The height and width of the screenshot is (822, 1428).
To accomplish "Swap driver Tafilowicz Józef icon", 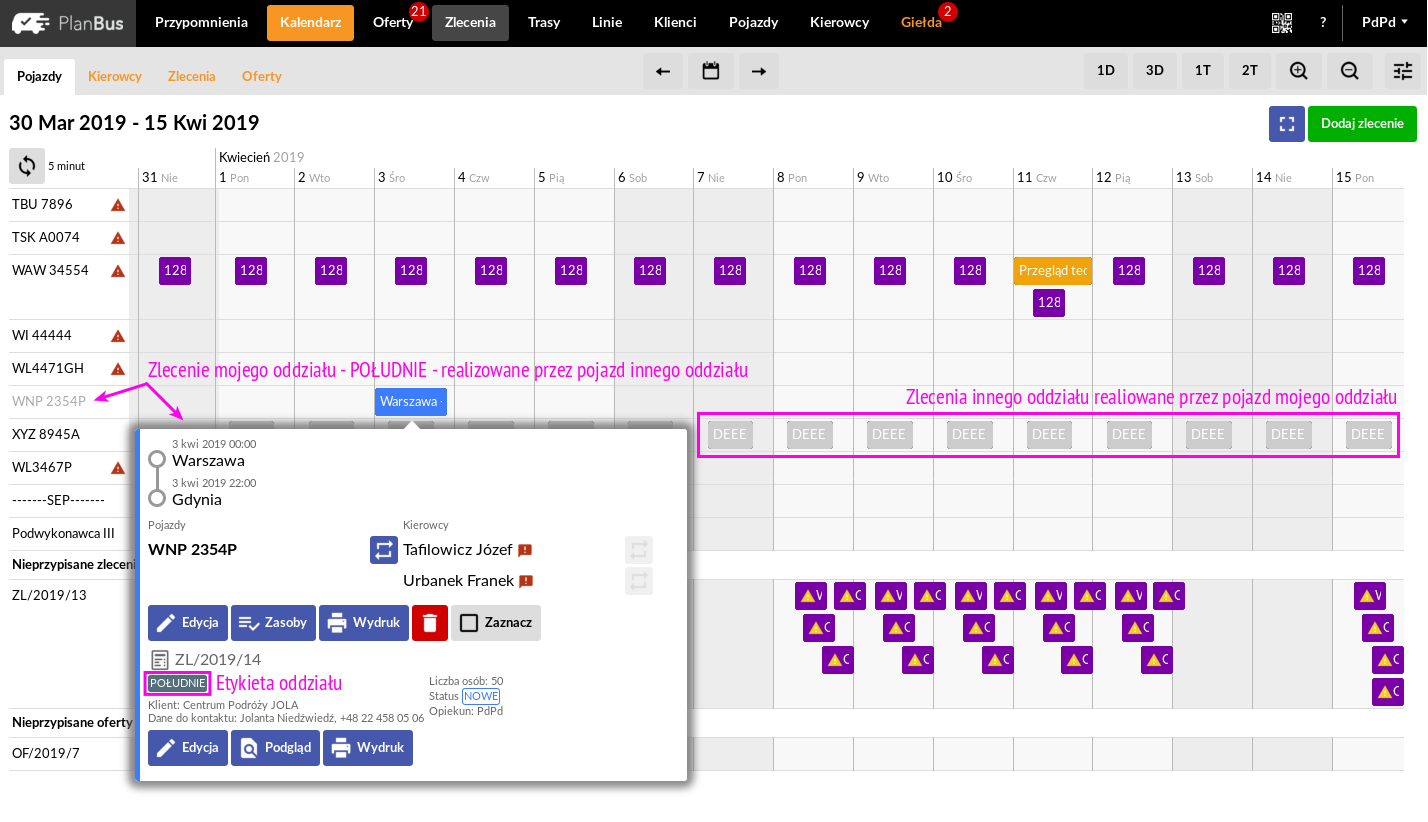I will 639,550.
